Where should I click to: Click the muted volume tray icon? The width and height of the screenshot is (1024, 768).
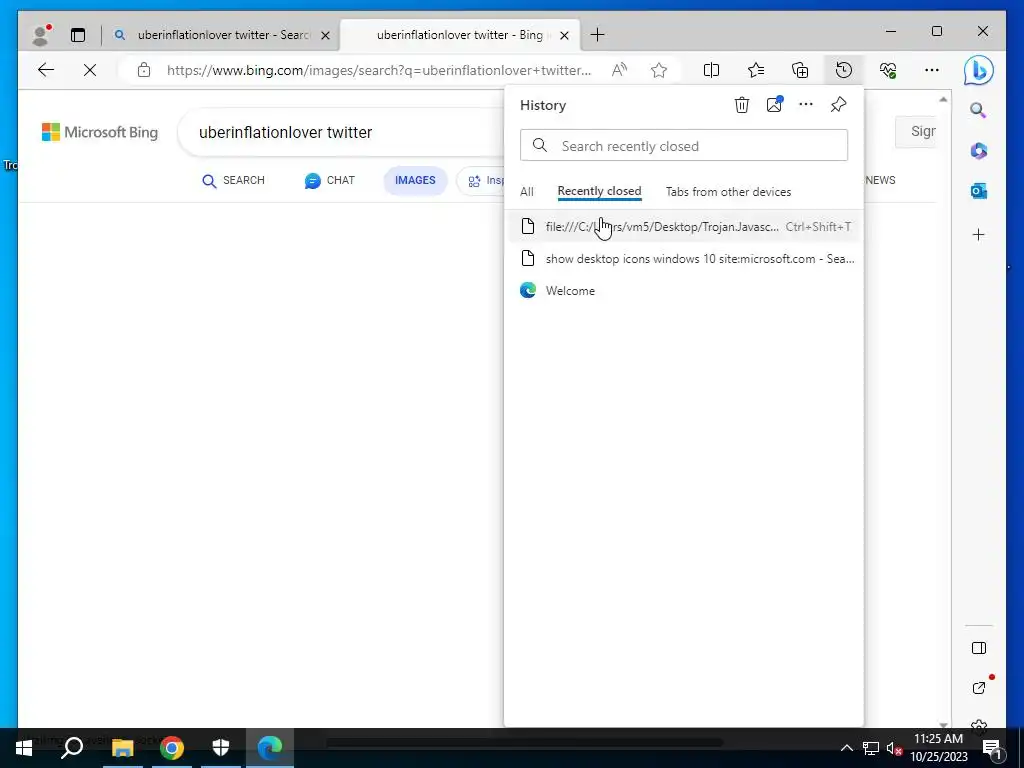pyautogui.click(x=894, y=748)
